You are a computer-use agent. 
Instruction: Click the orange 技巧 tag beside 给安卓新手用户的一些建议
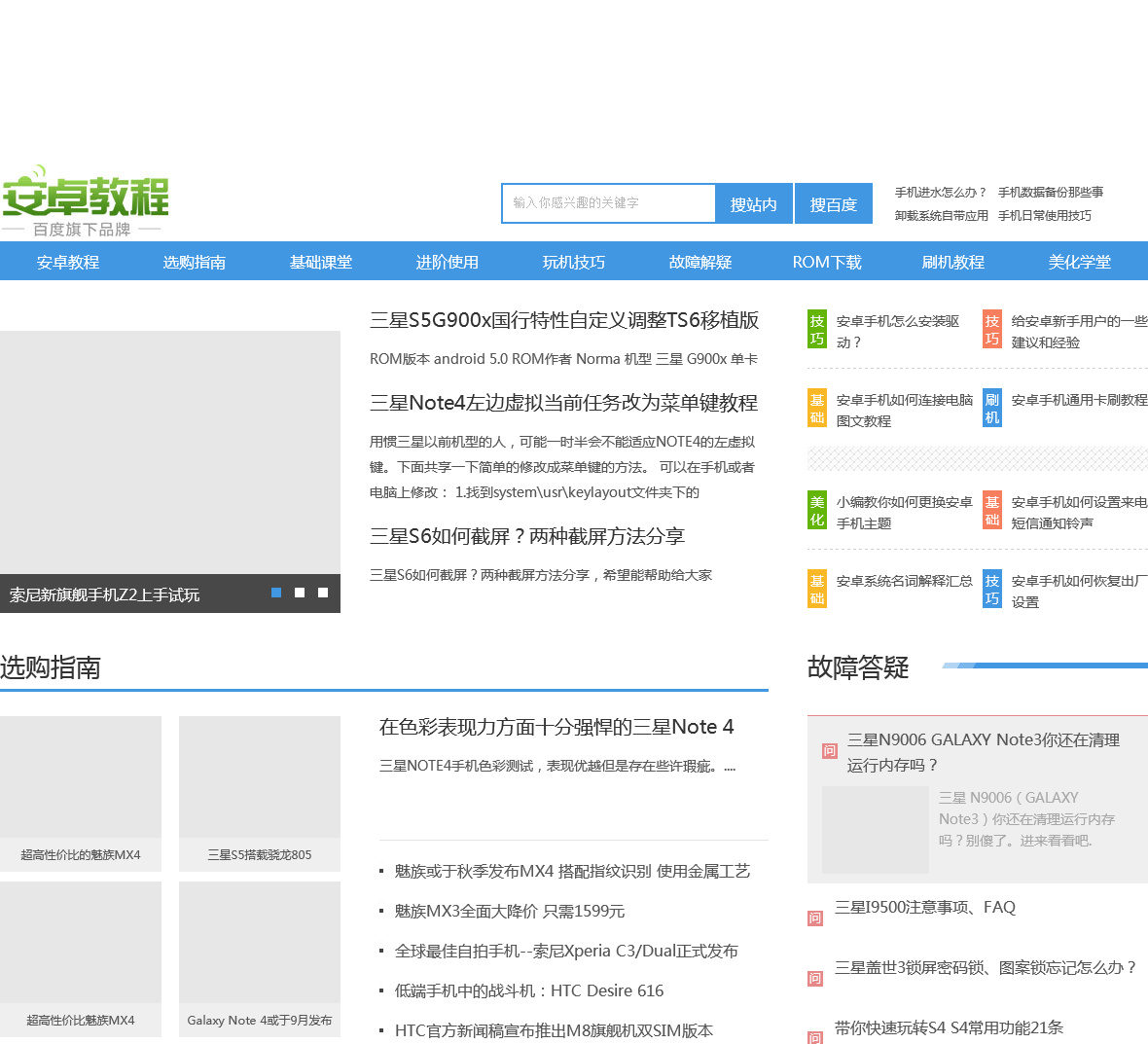[992, 330]
